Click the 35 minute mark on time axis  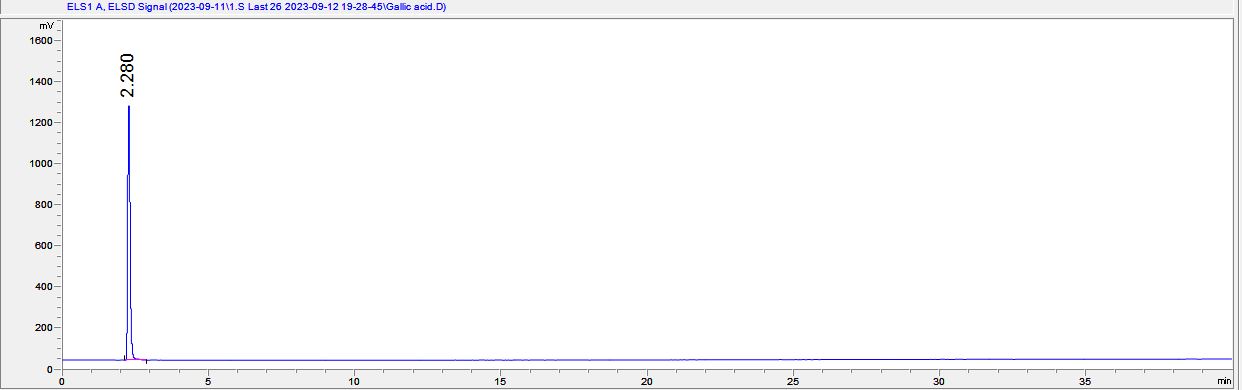pos(1085,381)
